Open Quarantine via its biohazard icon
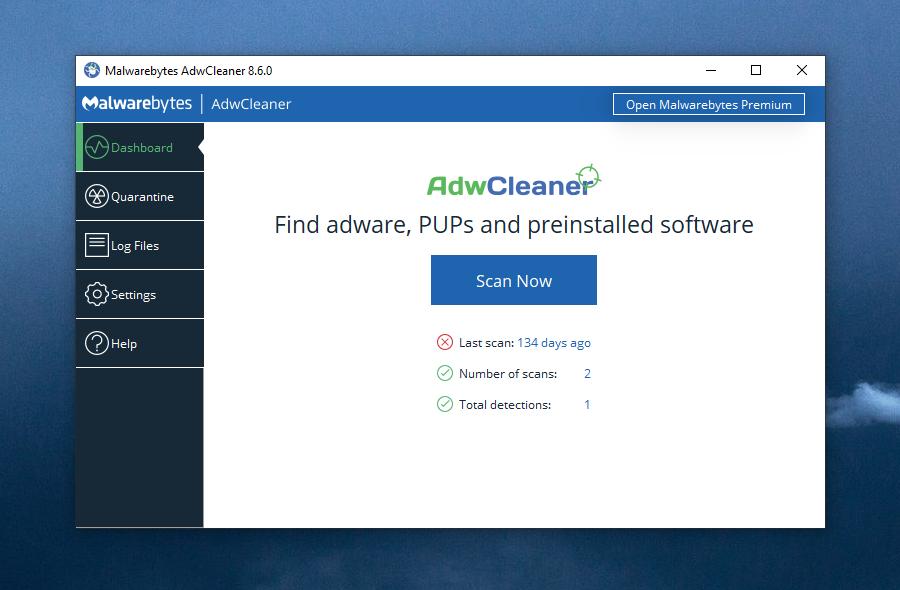 point(96,196)
